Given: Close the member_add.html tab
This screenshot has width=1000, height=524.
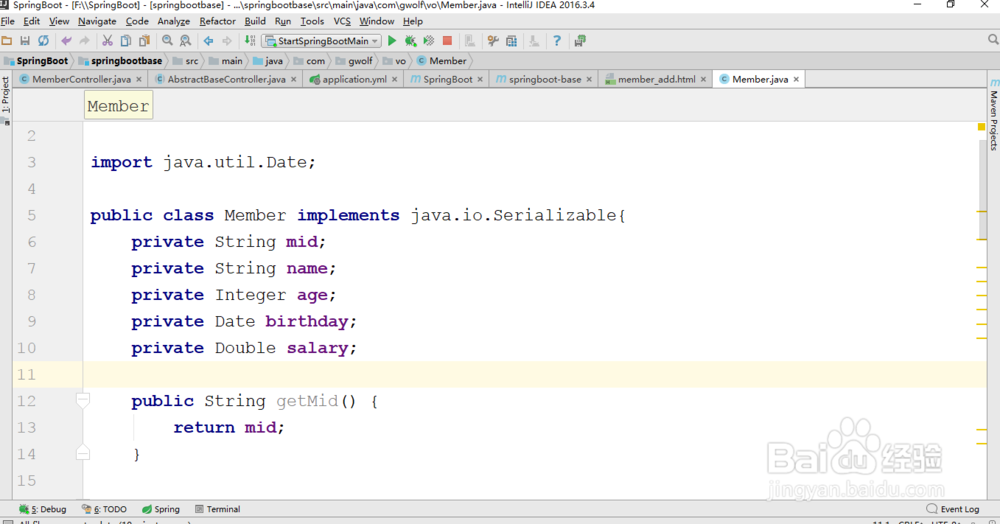Looking at the screenshot, I should [703, 79].
